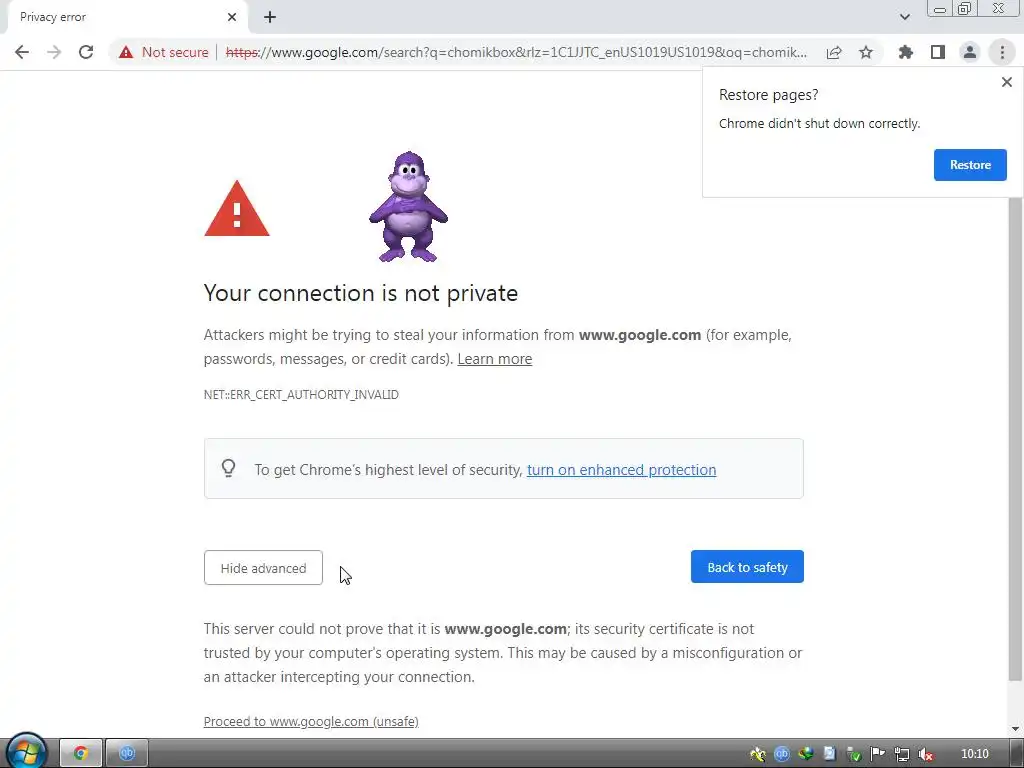Close the Privacy error tab

coord(232,17)
